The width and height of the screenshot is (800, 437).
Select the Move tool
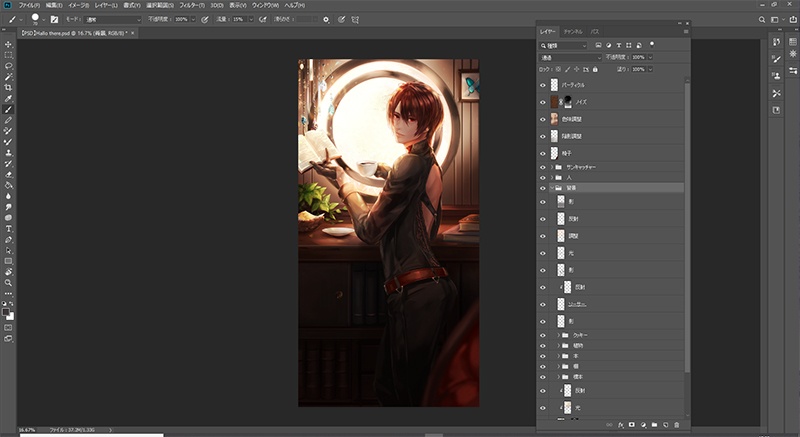pos(8,45)
